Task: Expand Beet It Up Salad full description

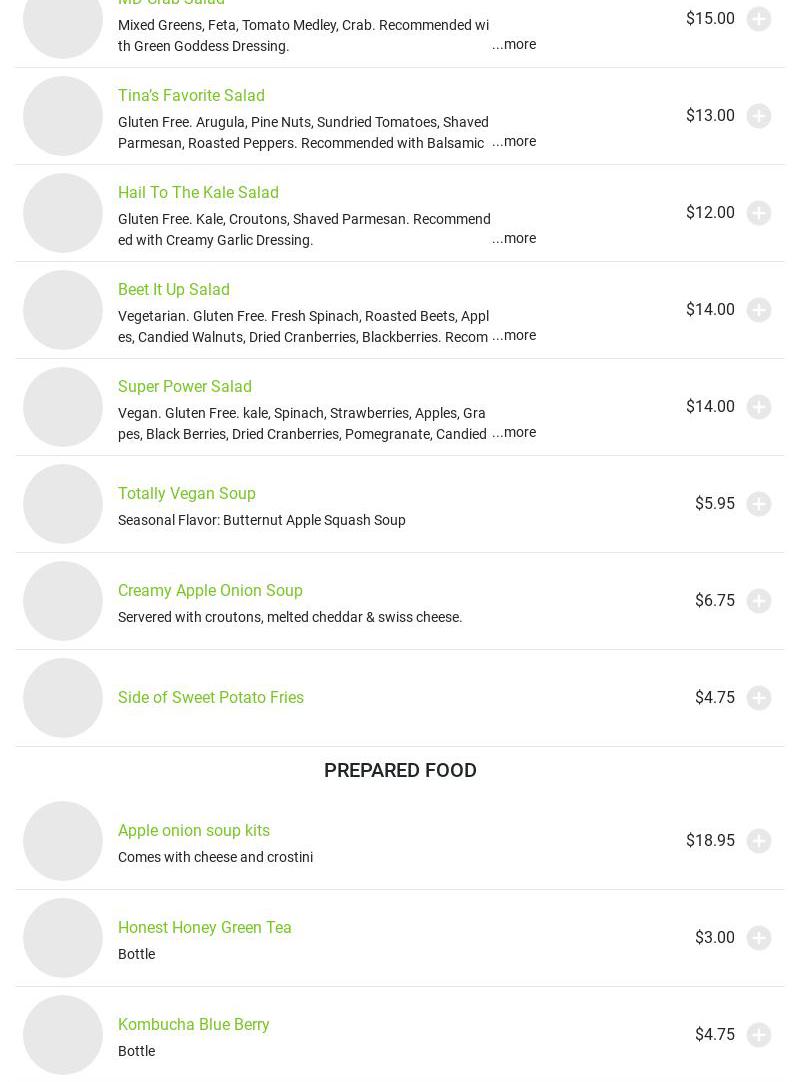Action: tap(514, 335)
